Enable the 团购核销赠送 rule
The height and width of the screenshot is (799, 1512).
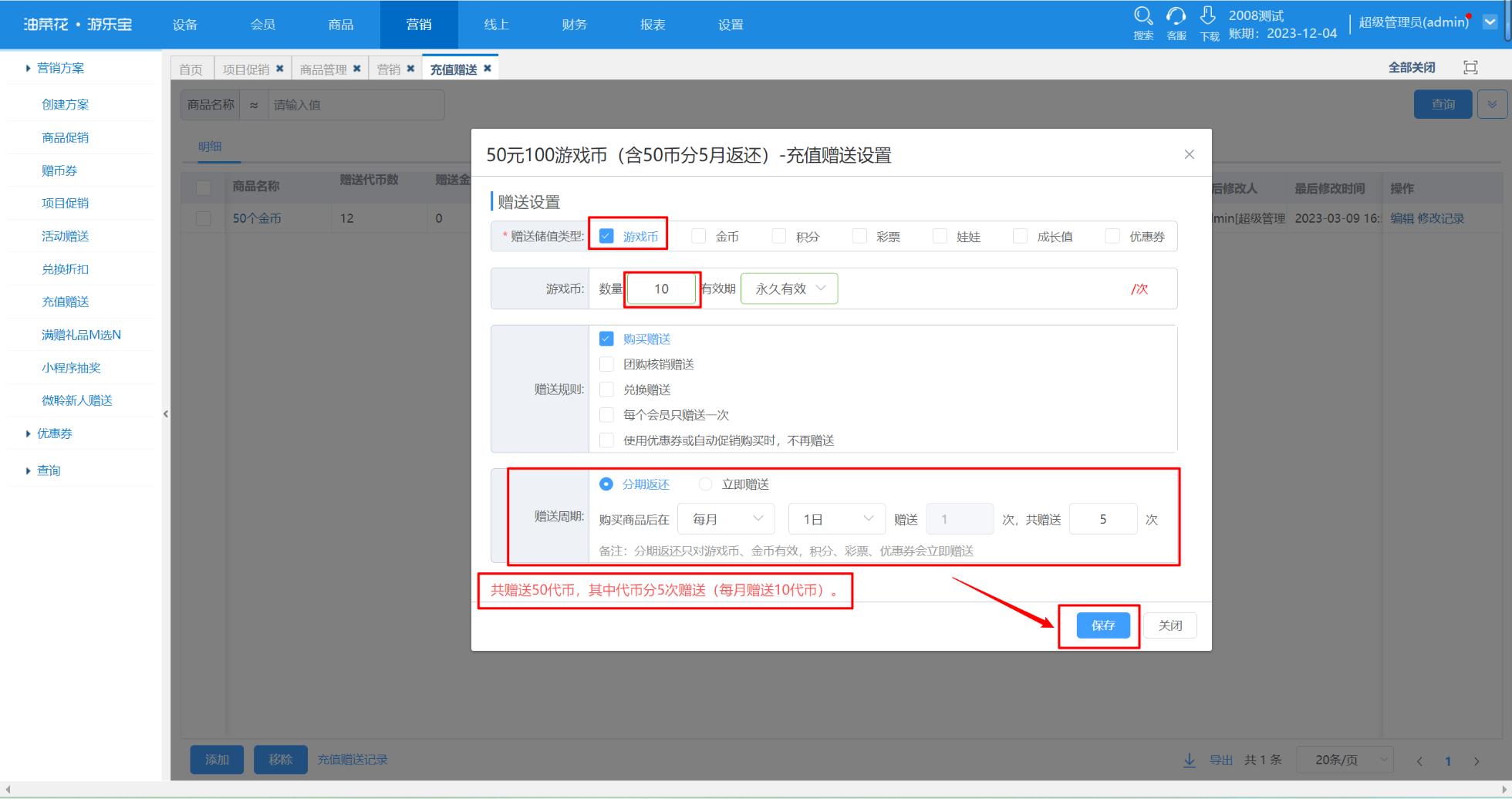(x=606, y=364)
